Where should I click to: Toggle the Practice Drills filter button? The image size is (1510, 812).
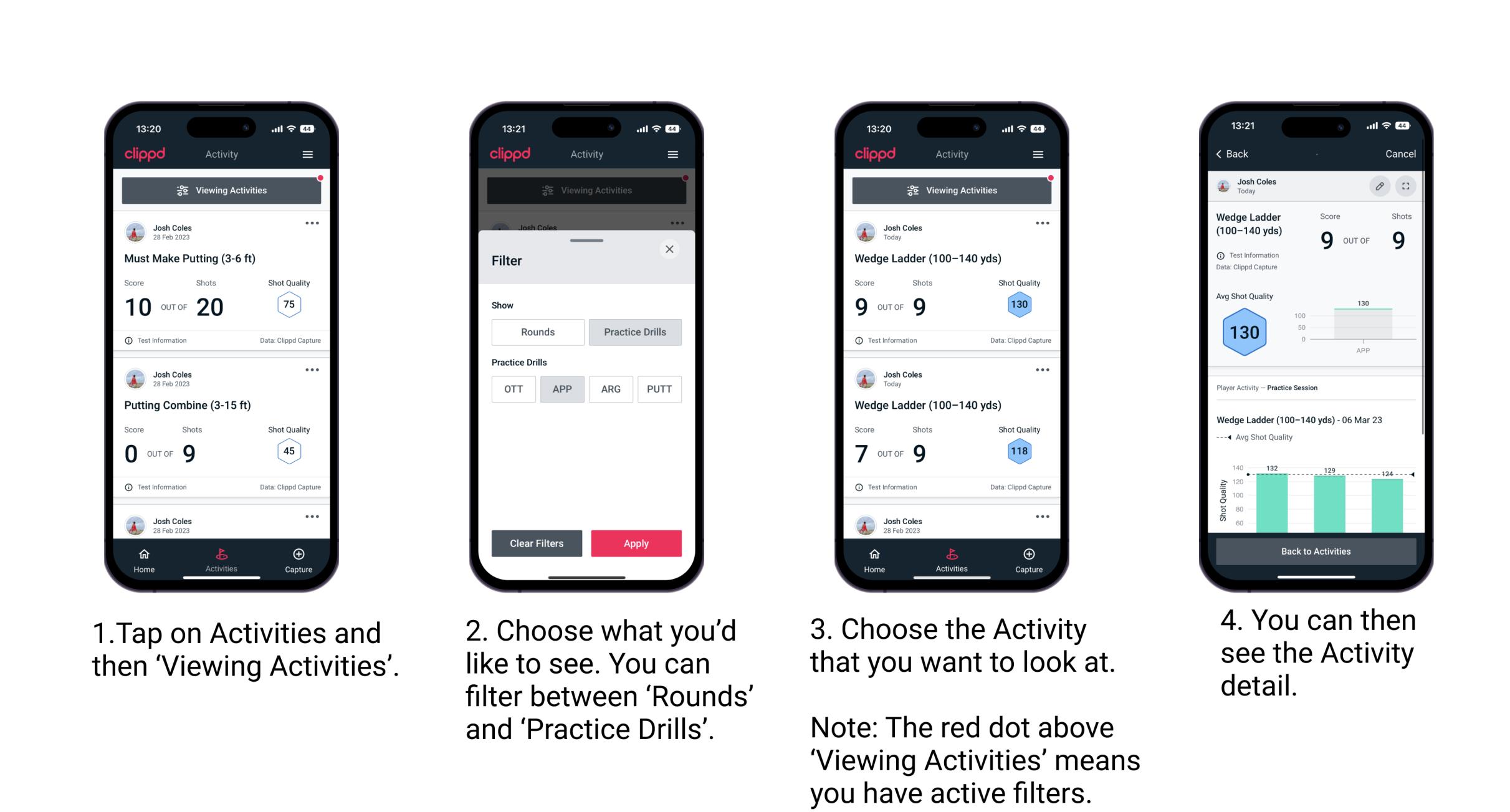(636, 332)
